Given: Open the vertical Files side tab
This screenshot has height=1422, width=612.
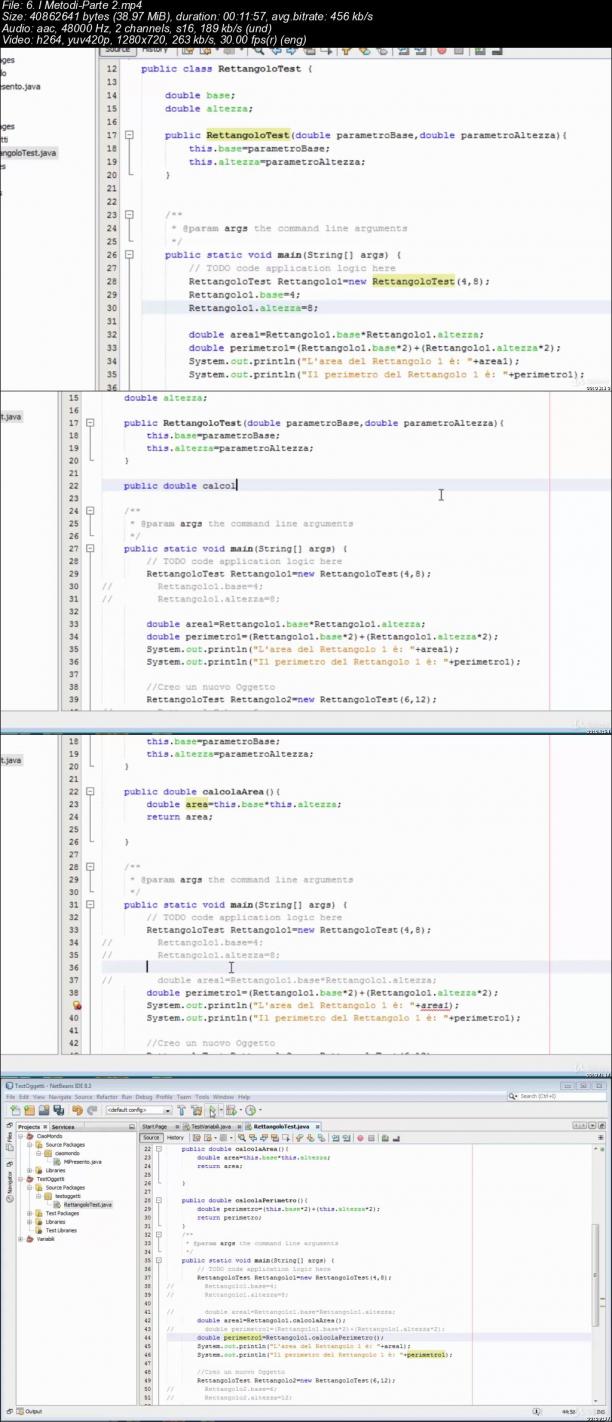Looking at the screenshot, I should point(9,1139).
